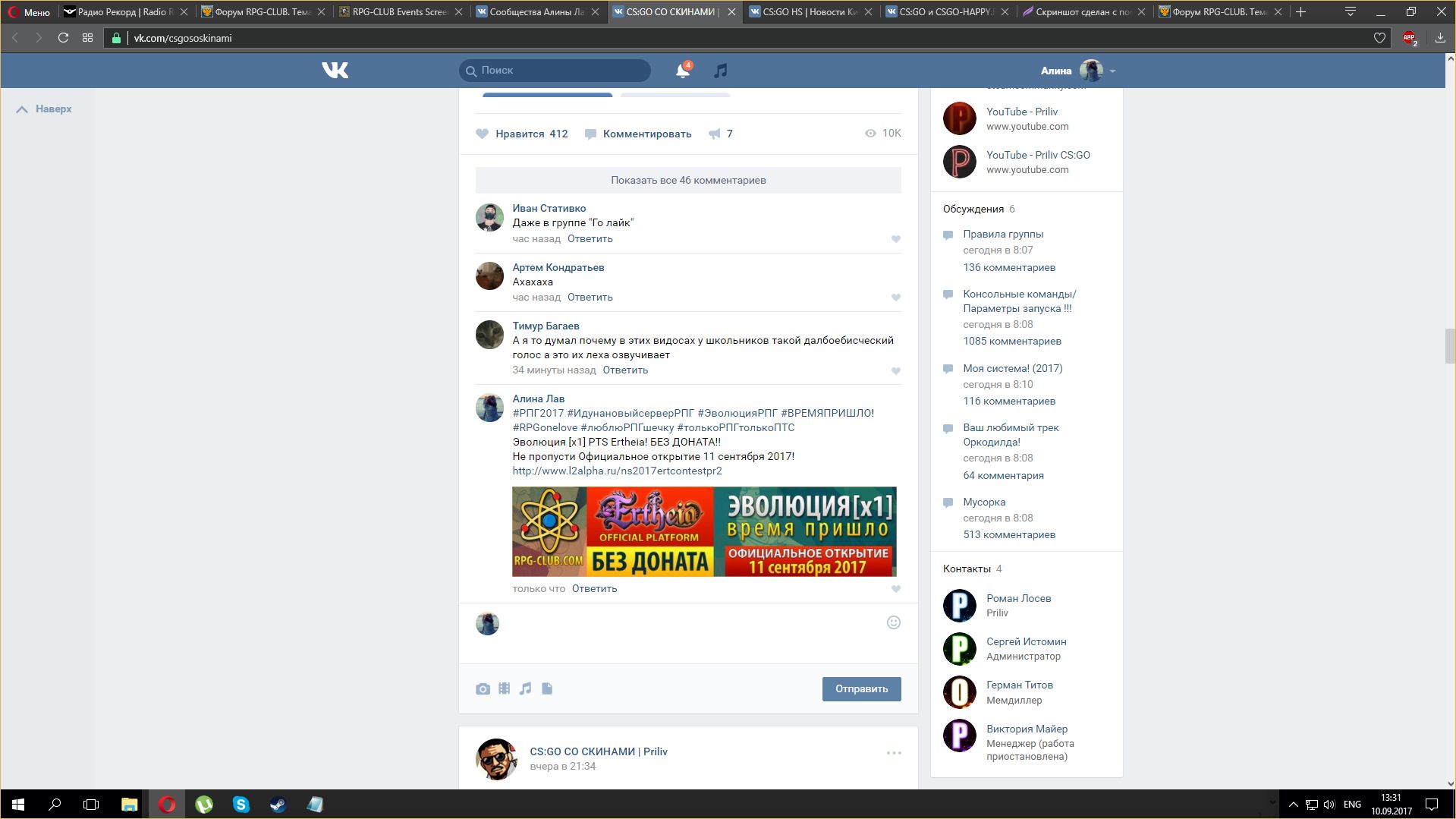Like Алина Лав's comment
Viewport: 1456px width, 819px height.
pyautogui.click(x=896, y=589)
